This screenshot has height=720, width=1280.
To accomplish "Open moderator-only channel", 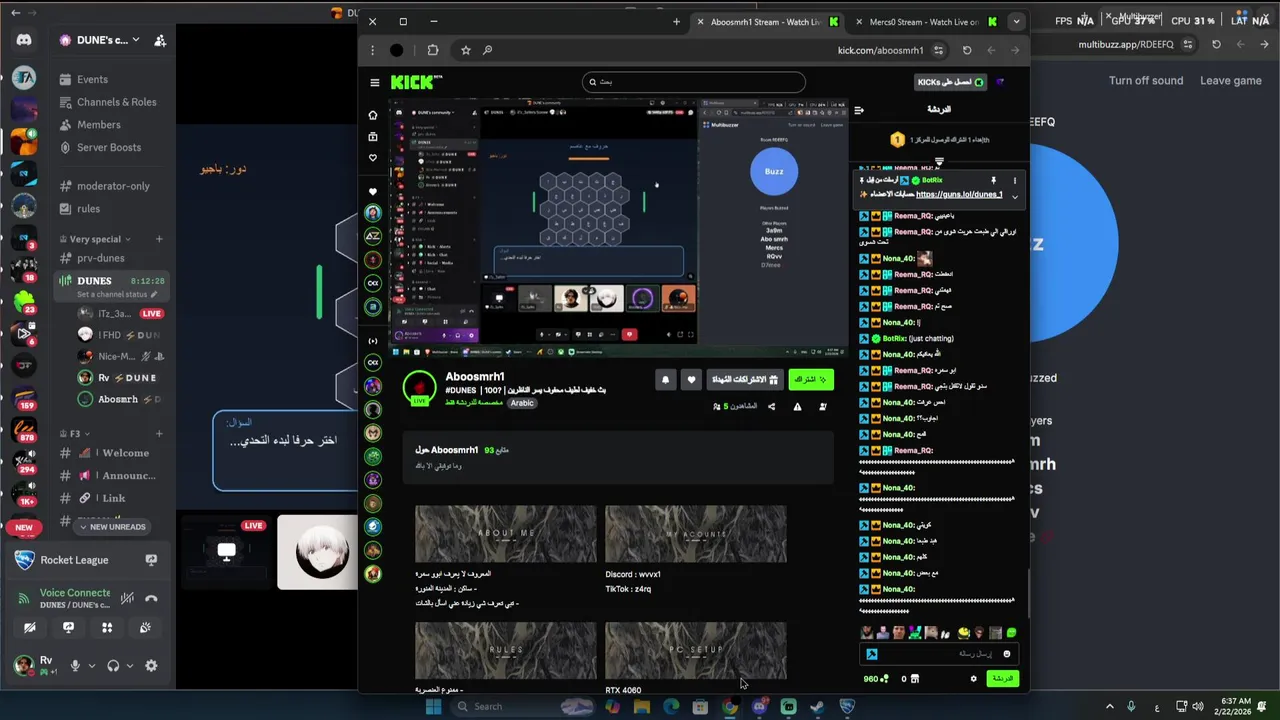I will coord(110,186).
